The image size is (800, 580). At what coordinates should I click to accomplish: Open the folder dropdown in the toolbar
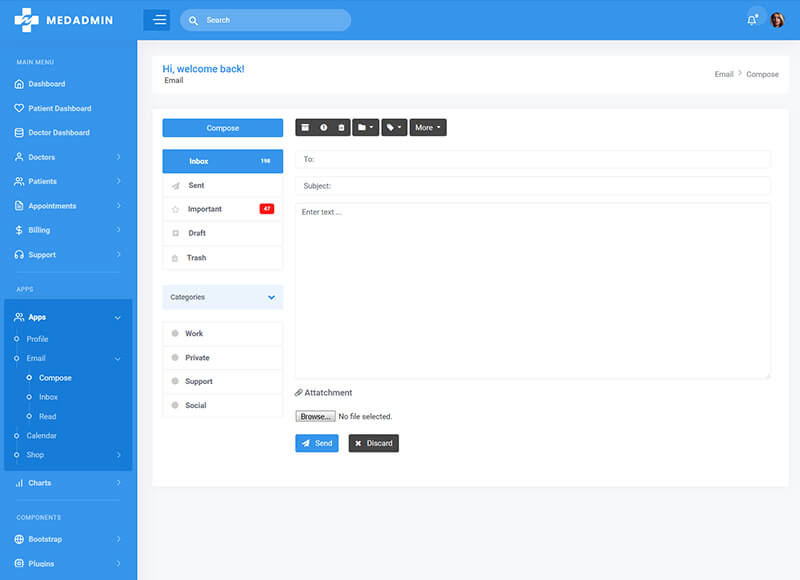click(x=365, y=128)
